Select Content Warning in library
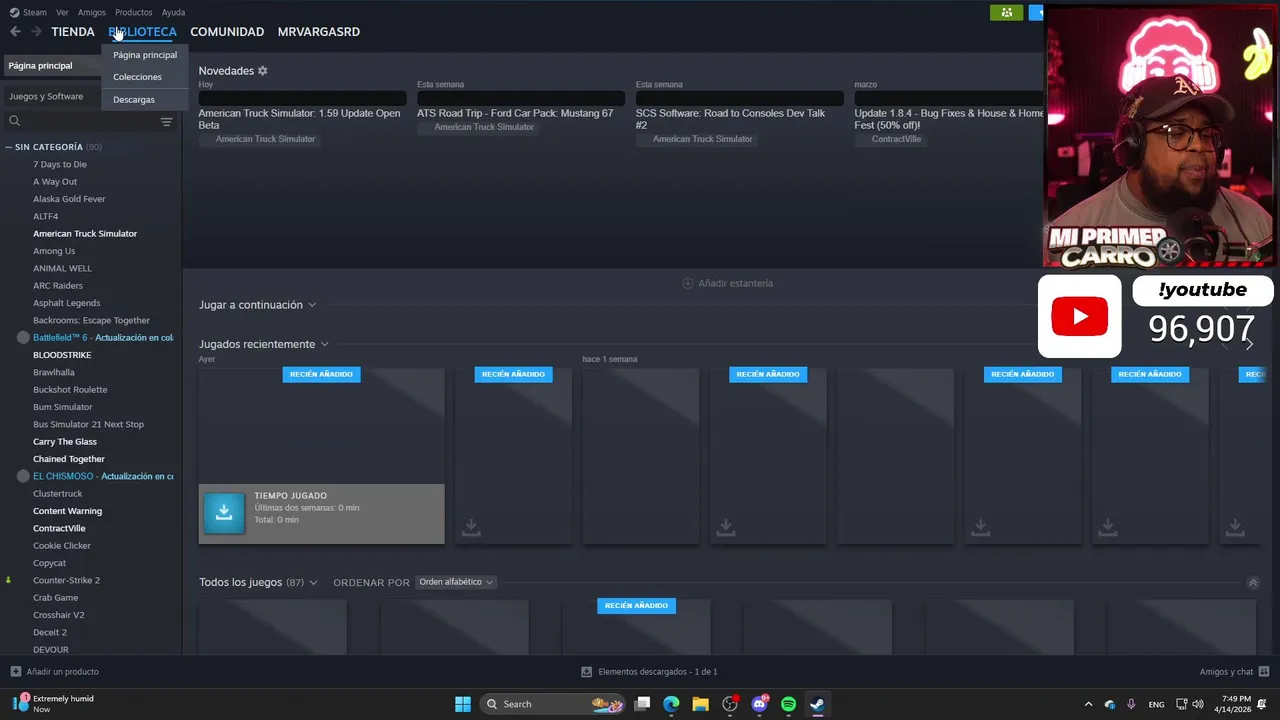Screen dimensions: 1280x720 point(67,511)
